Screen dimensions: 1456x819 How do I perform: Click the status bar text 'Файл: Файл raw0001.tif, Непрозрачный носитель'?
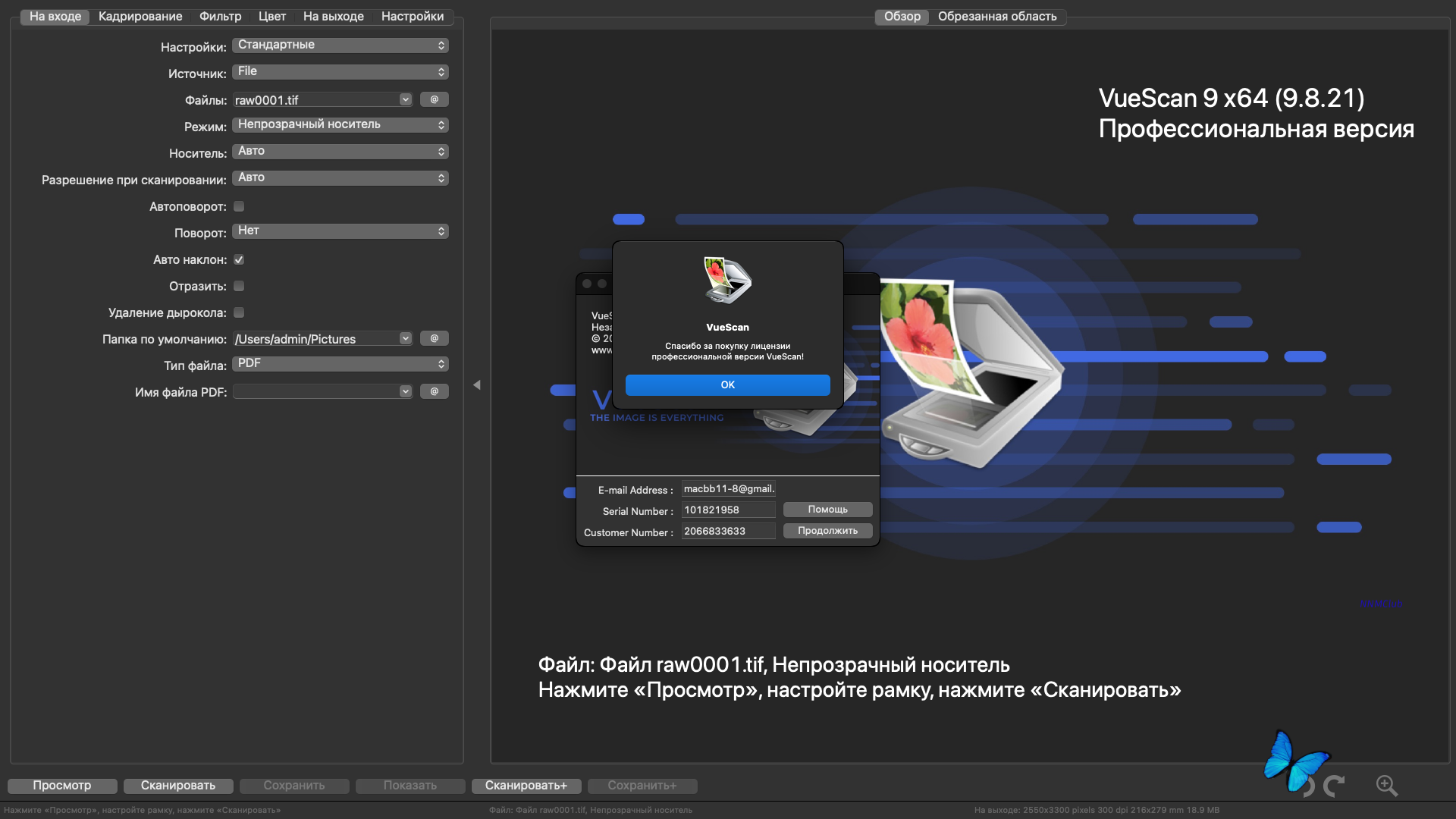click(591, 810)
